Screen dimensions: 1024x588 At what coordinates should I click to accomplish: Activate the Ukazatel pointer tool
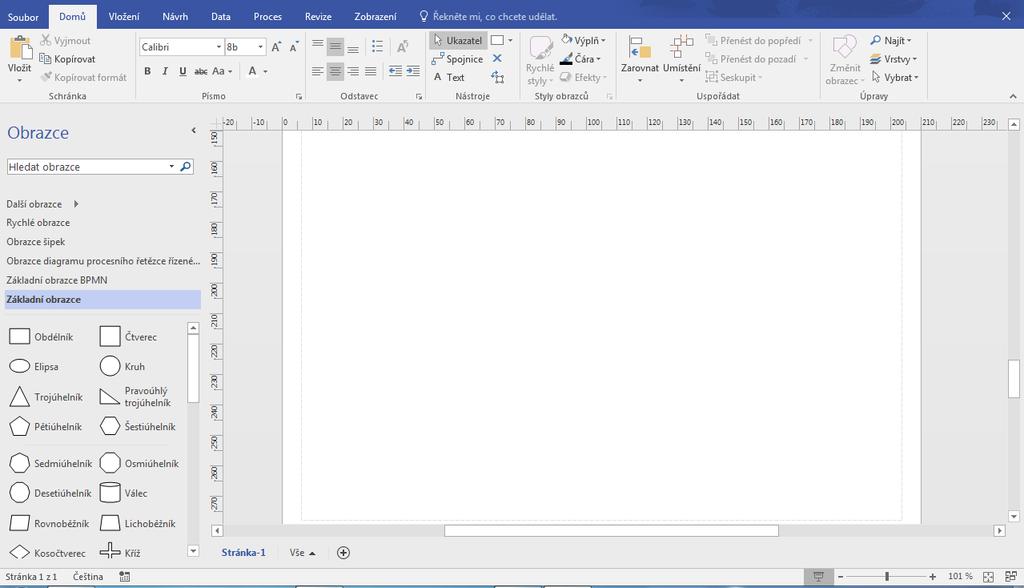458,41
